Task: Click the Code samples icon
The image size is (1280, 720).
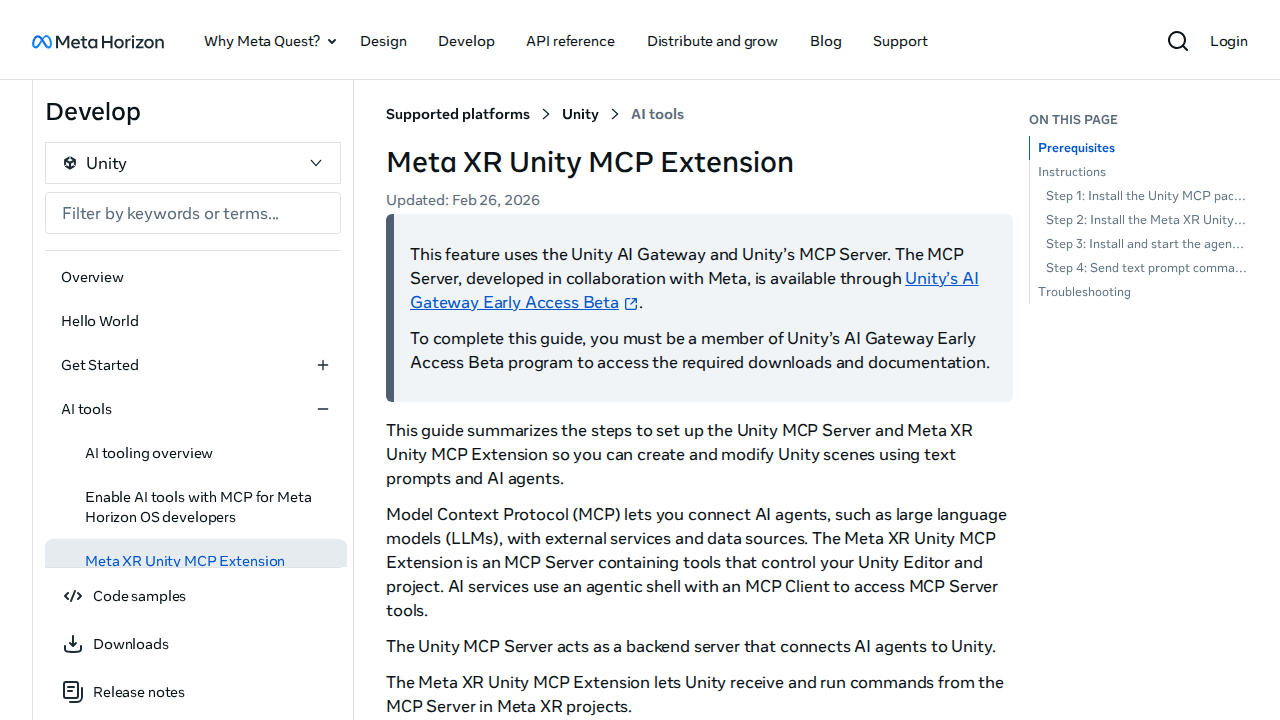Action: coord(73,596)
